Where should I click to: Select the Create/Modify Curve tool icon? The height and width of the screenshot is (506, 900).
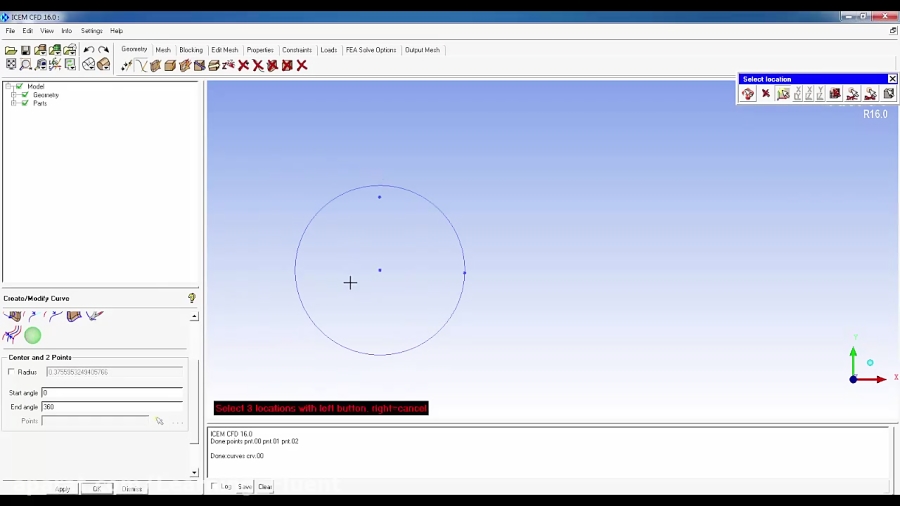tap(141, 66)
